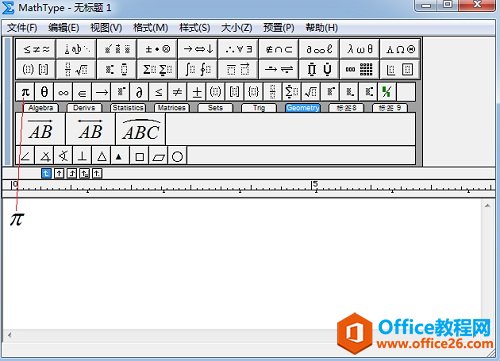Viewport: 500px width, 361px height.
Task: Open the subscript and superscript templates palette
Action: click(117, 69)
